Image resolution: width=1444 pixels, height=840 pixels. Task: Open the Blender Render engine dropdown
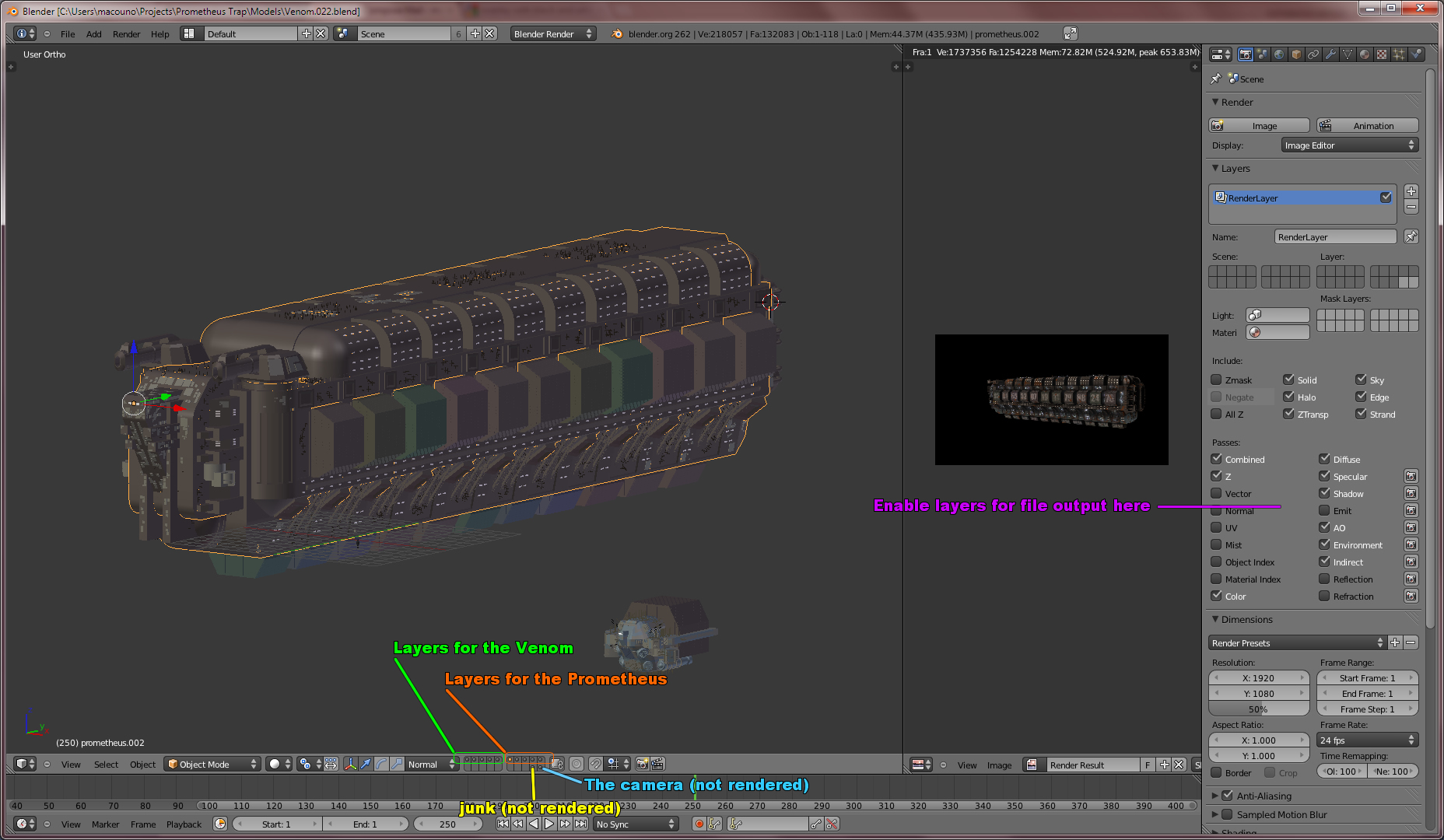click(x=552, y=33)
